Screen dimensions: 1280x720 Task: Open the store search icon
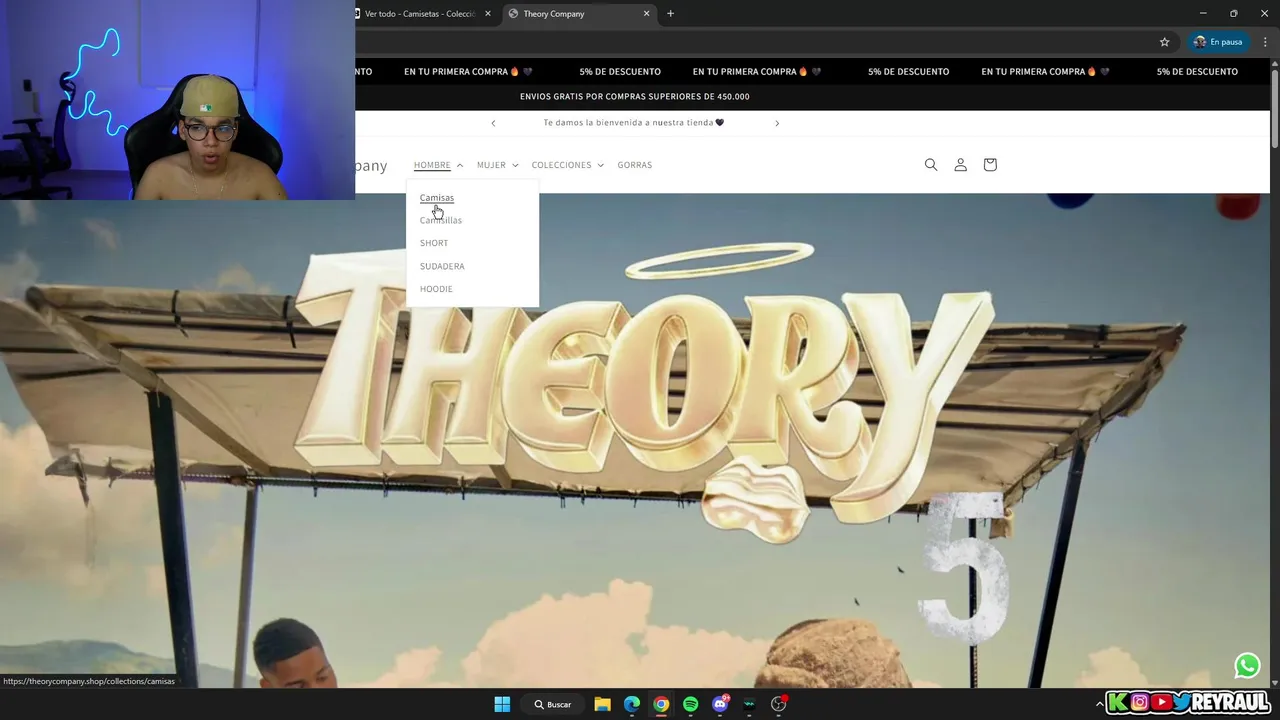pyautogui.click(x=931, y=165)
